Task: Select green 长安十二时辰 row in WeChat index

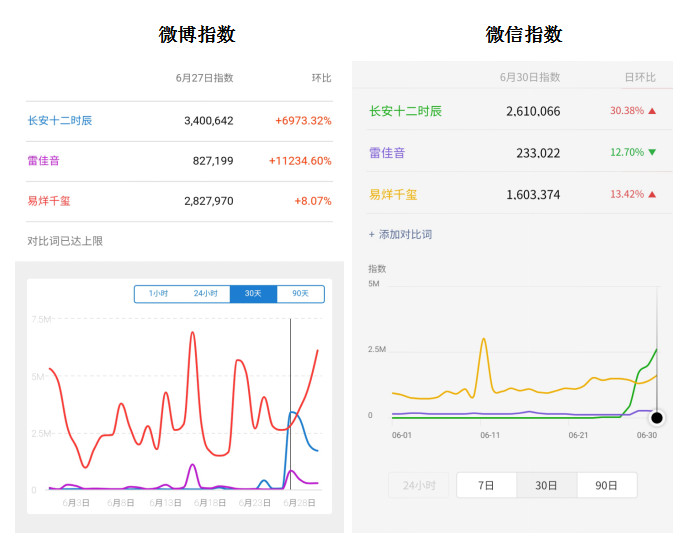Action: click(x=519, y=111)
